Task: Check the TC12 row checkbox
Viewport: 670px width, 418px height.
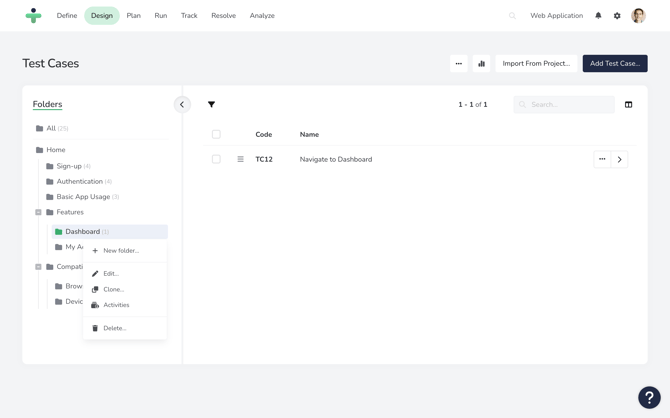Action: pyautogui.click(x=216, y=159)
